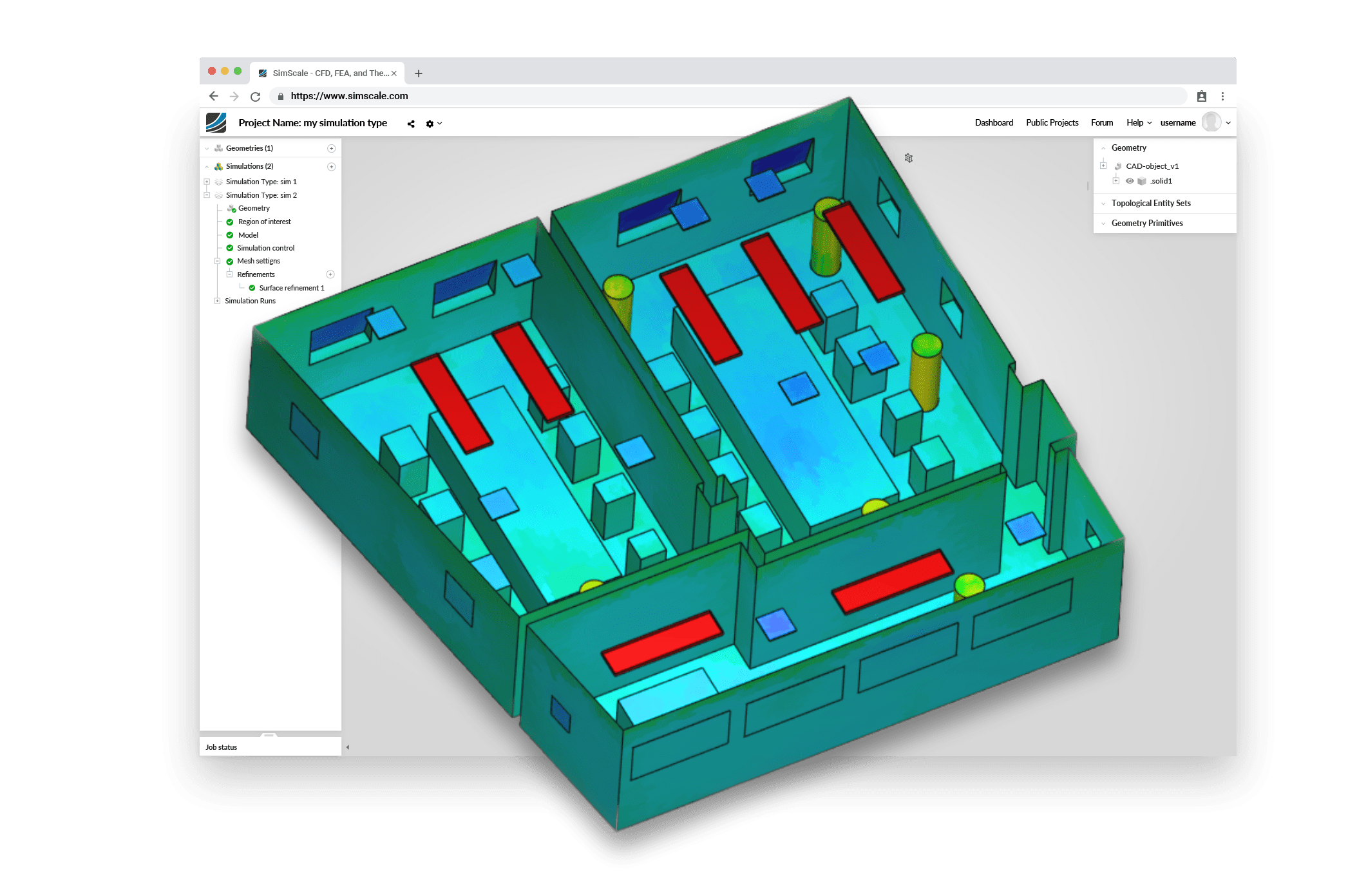This screenshot has height=896, width=1348.
Task: Expand the Simulation Runs node
Action: click(x=217, y=301)
